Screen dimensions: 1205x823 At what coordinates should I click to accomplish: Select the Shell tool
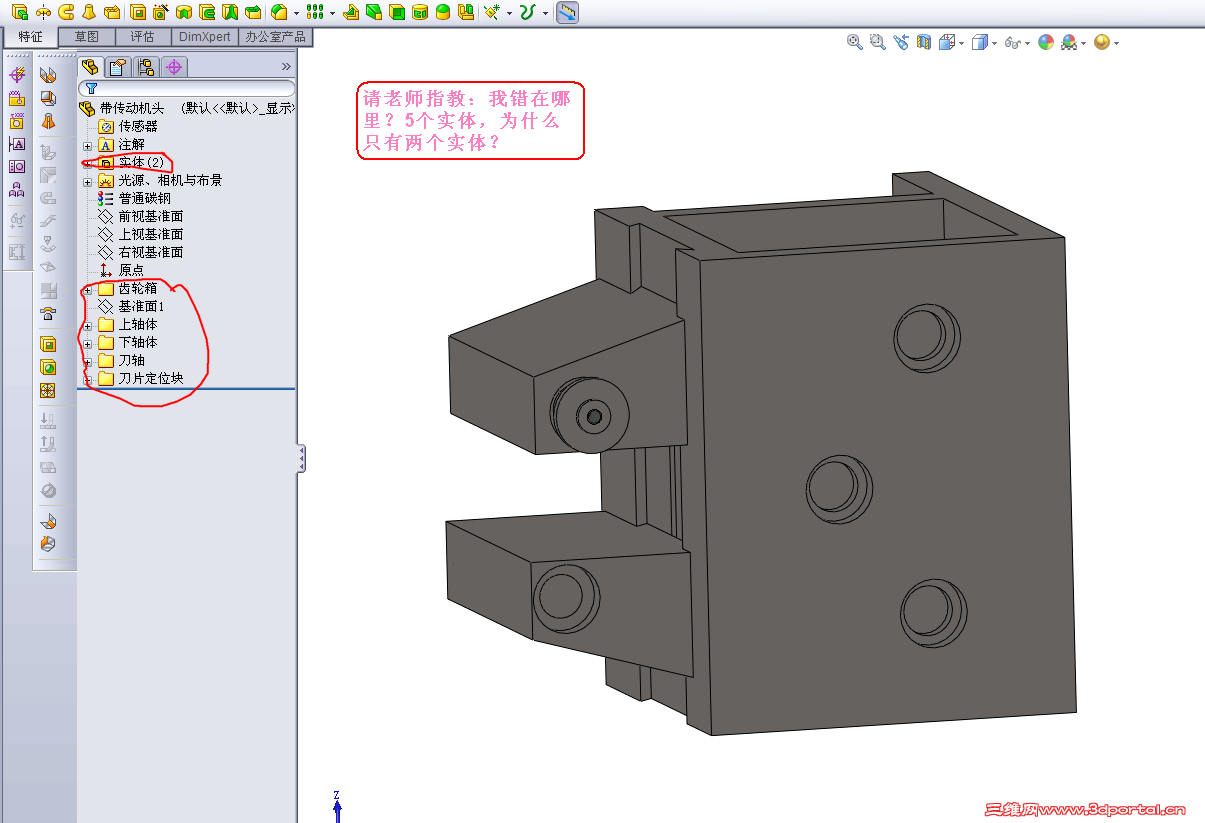pos(397,12)
